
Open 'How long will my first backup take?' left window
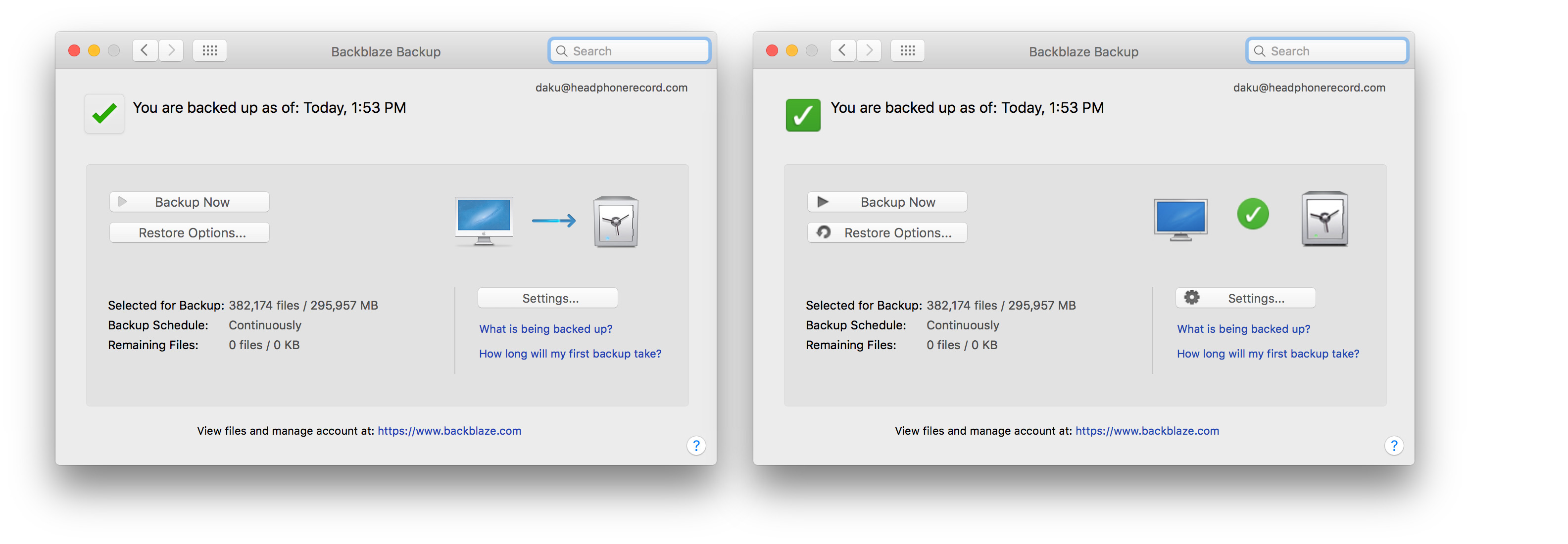click(x=570, y=354)
